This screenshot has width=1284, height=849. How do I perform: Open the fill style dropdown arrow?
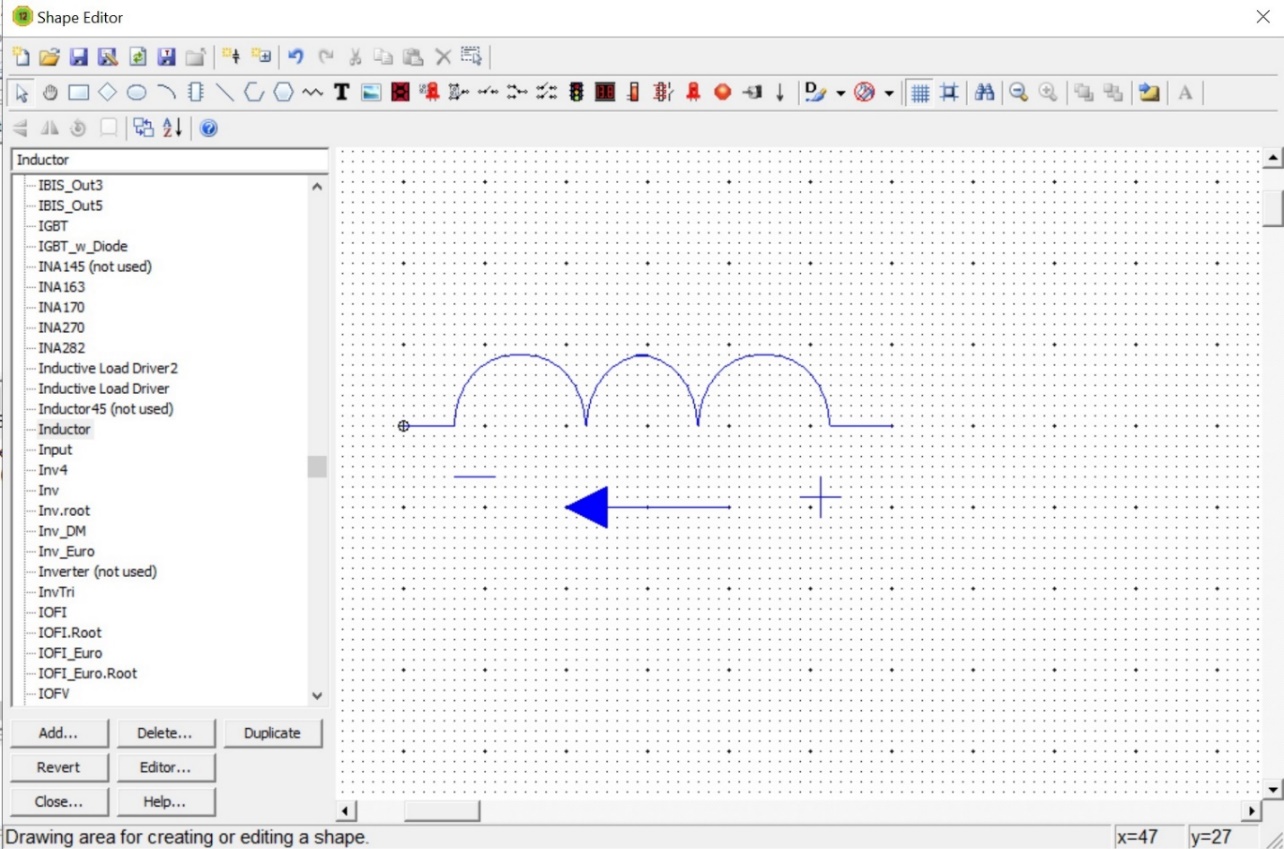click(888, 93)
